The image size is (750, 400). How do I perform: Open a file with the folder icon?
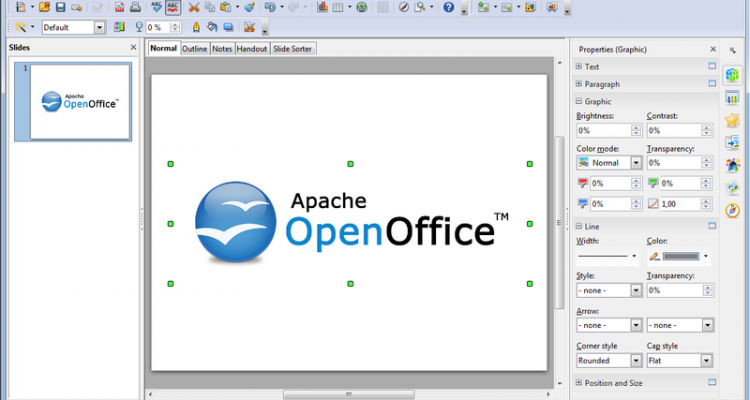tap(44, 7)
